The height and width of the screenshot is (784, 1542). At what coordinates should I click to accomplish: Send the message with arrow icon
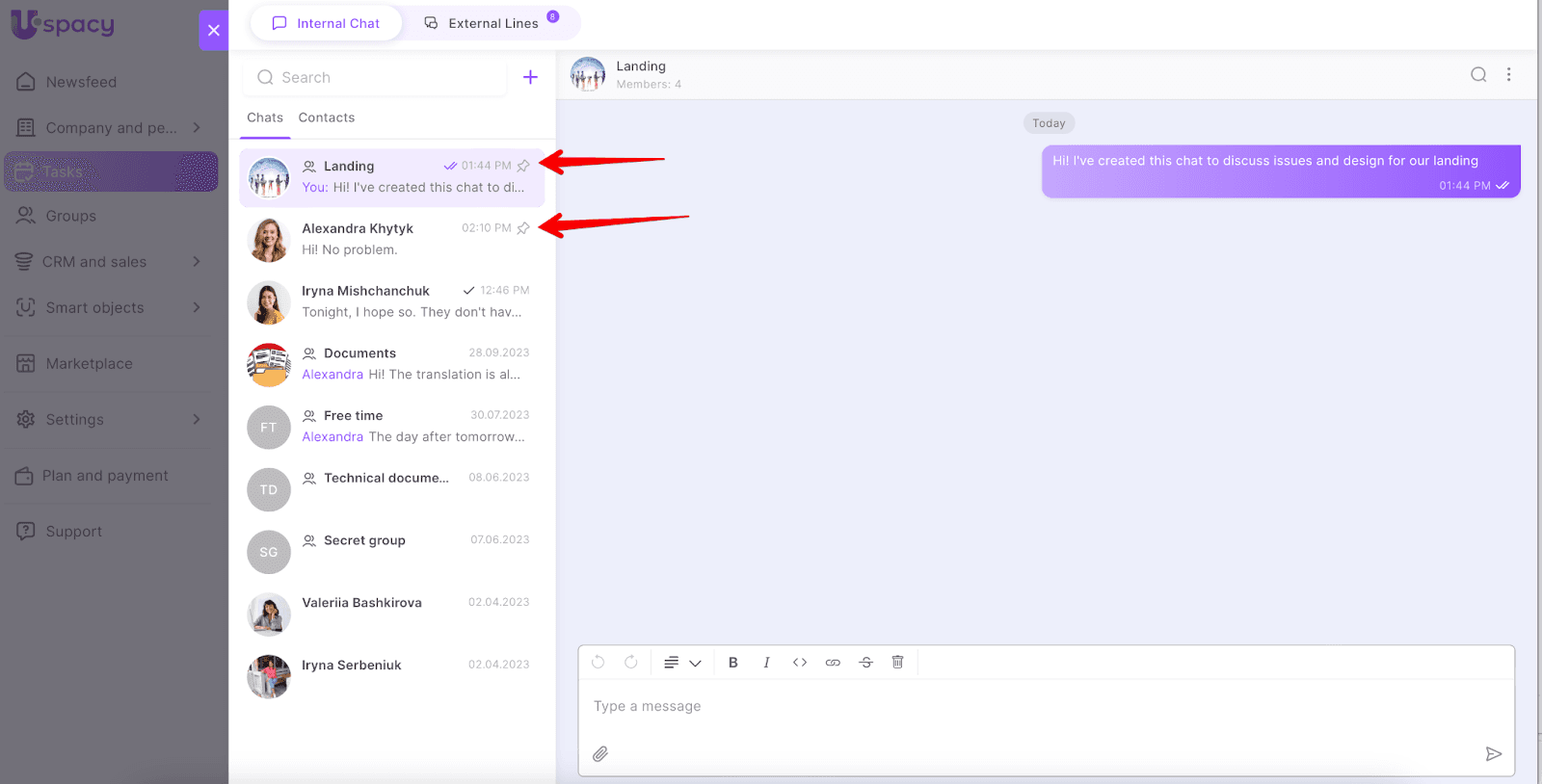click(x=1493, y=753)
